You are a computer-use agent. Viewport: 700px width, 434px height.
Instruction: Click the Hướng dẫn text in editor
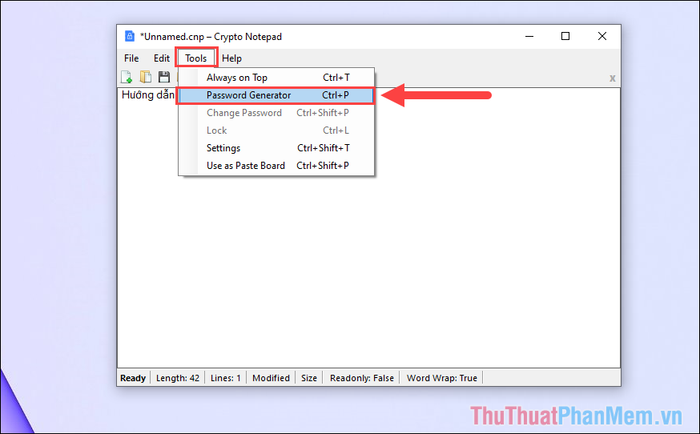[x=148, y=95]
